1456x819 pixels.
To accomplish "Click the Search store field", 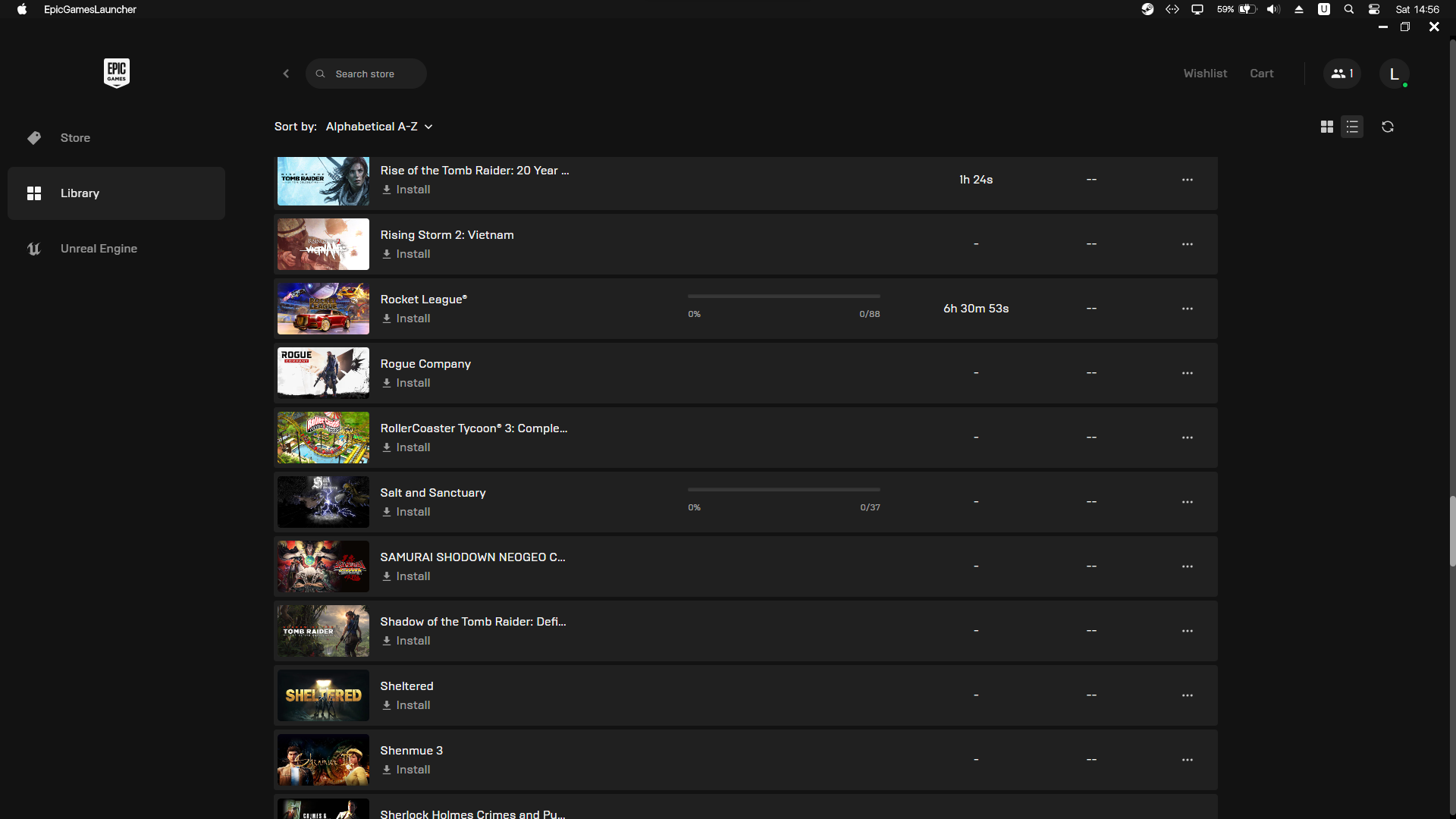I will pos(366,74).
